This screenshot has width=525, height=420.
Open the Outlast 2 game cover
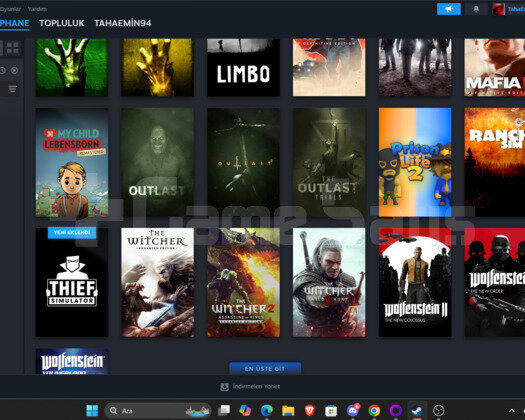pyautogui.click(x=243, y=162)
